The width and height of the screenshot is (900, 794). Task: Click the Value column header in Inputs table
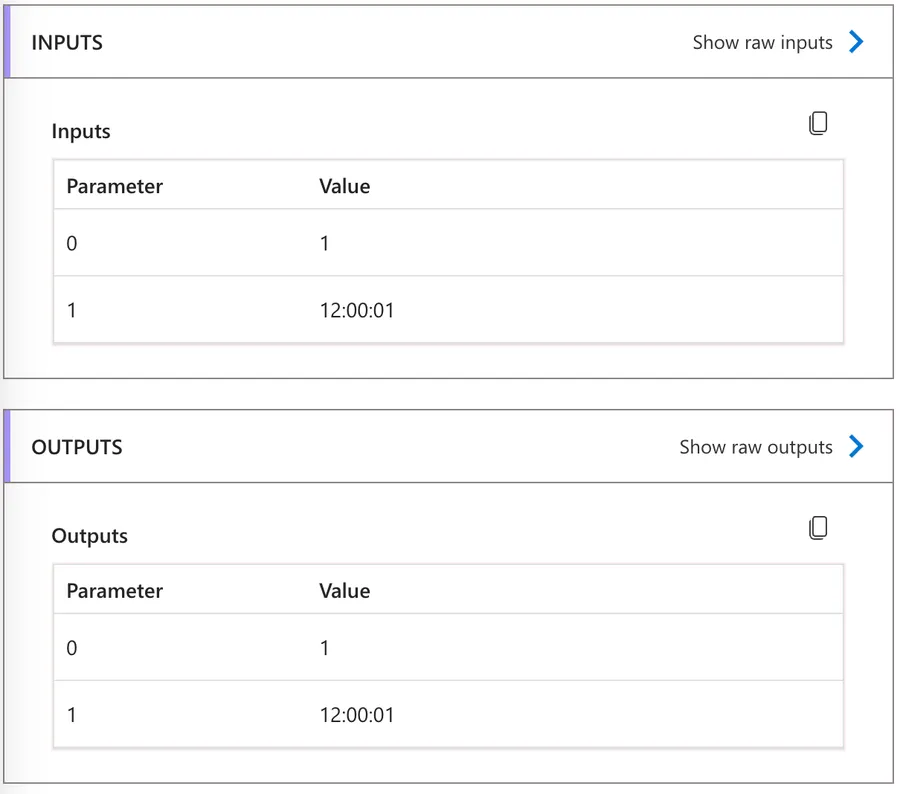click(x=344, y=186)
